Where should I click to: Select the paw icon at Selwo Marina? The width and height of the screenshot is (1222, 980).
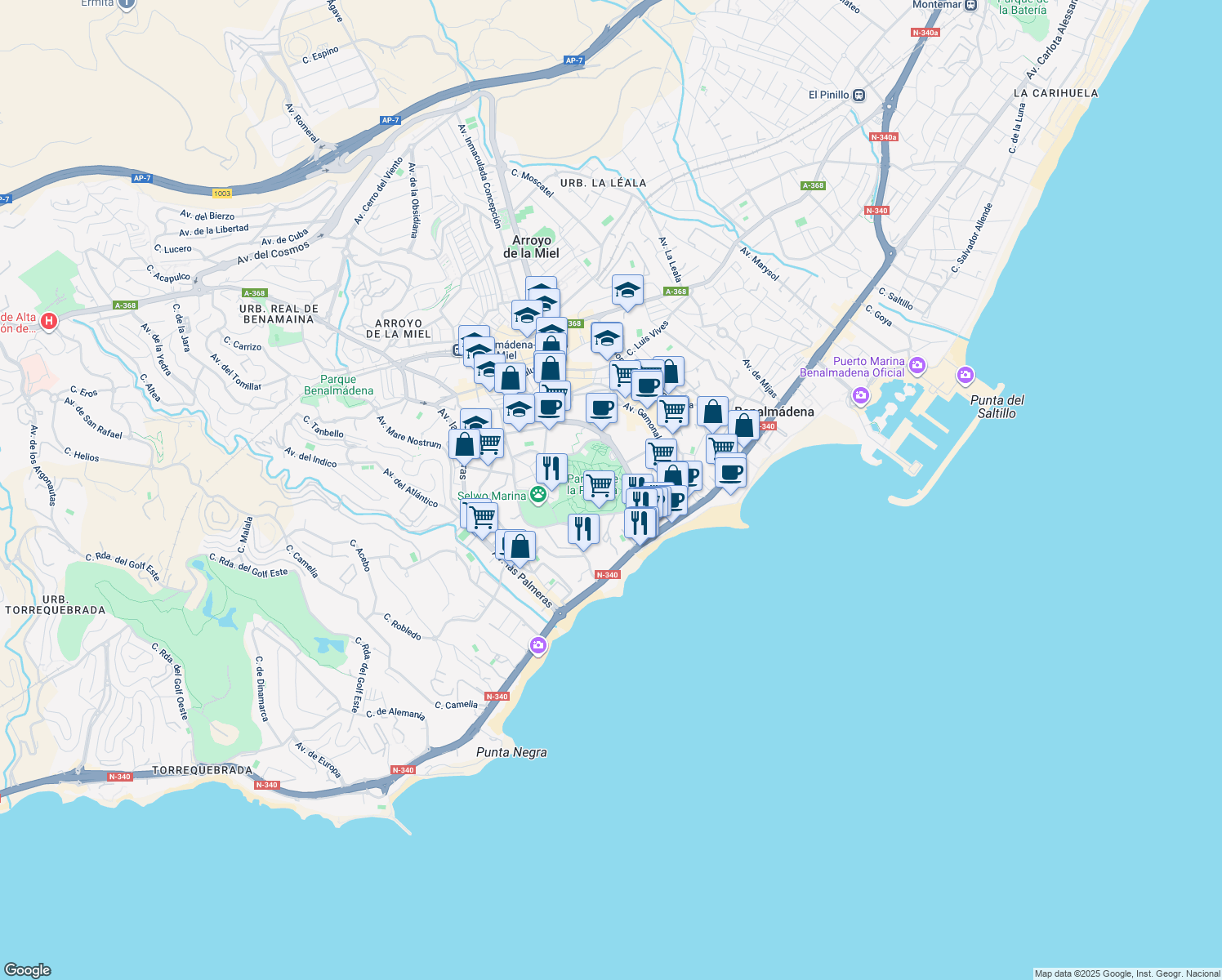(538, 493)
